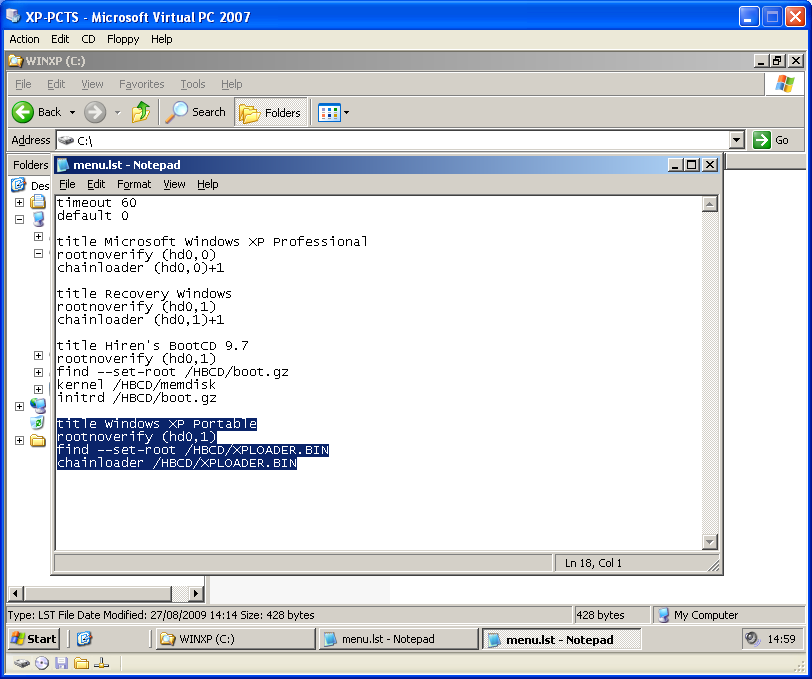Open the Forward button history dropdown arrow

point(118,112)
